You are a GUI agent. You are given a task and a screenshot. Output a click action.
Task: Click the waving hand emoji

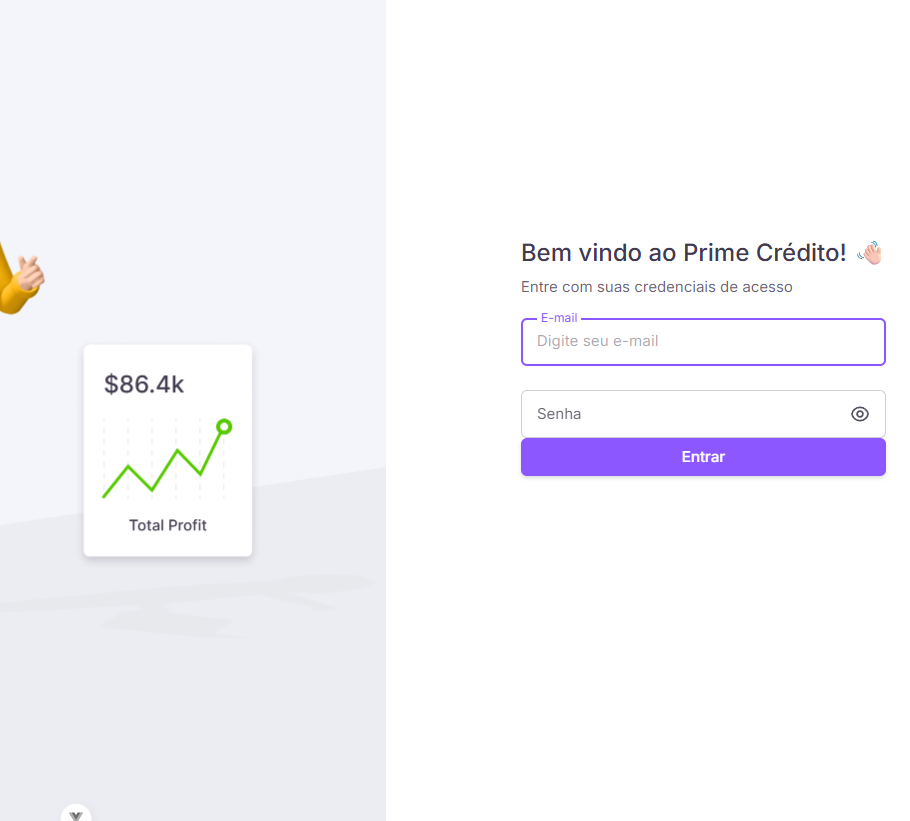coord(869,253)
